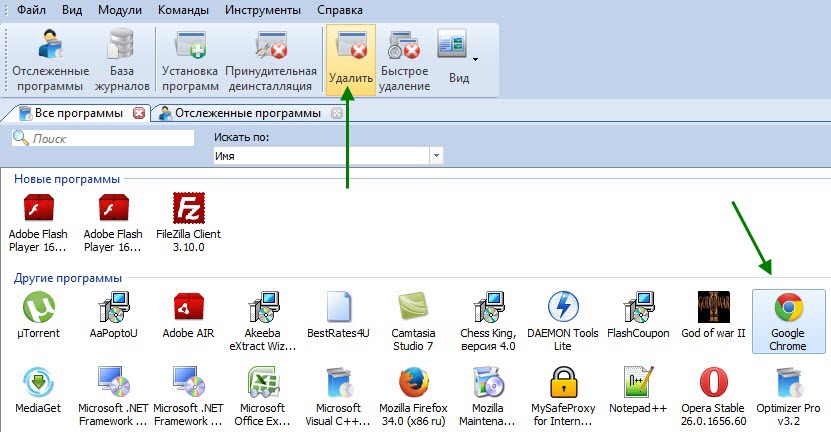
Task: Click Установка программ install icon
Action: coord(190,59)
